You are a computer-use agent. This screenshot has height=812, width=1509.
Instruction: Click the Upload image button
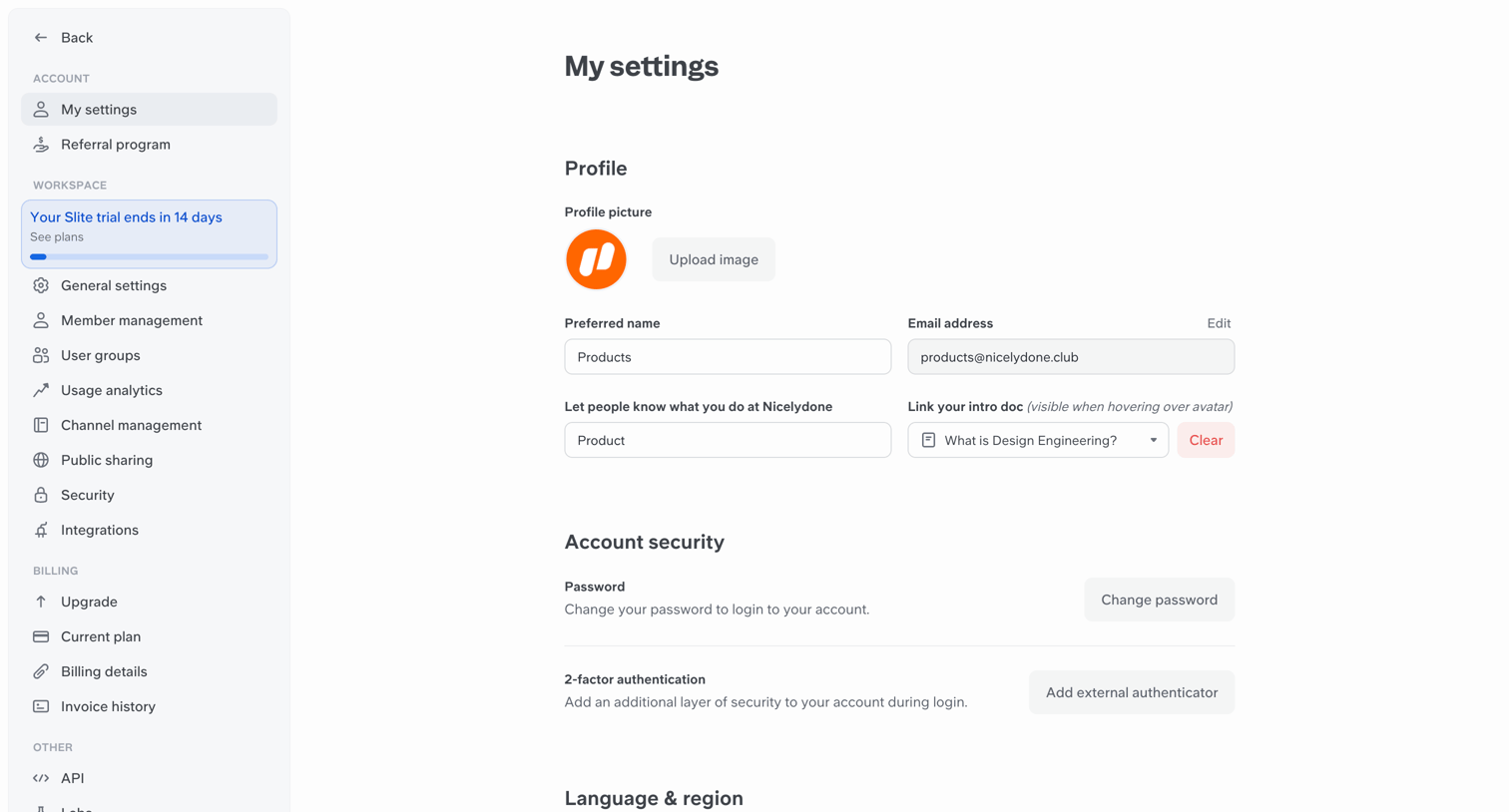pos(714,259)
